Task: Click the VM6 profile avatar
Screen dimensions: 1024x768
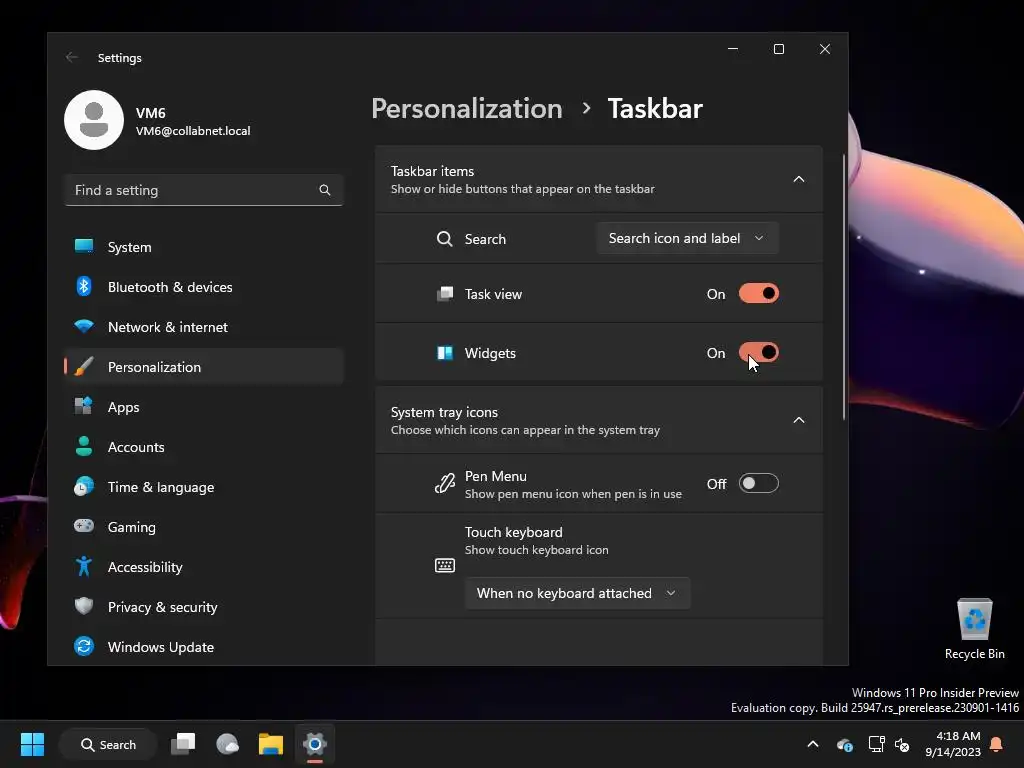Action: pos(94,120)
